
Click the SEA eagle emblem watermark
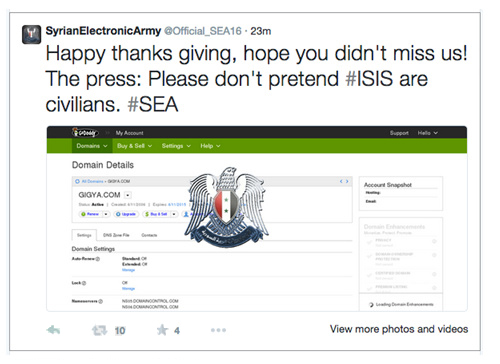click(x=227, y=207)
